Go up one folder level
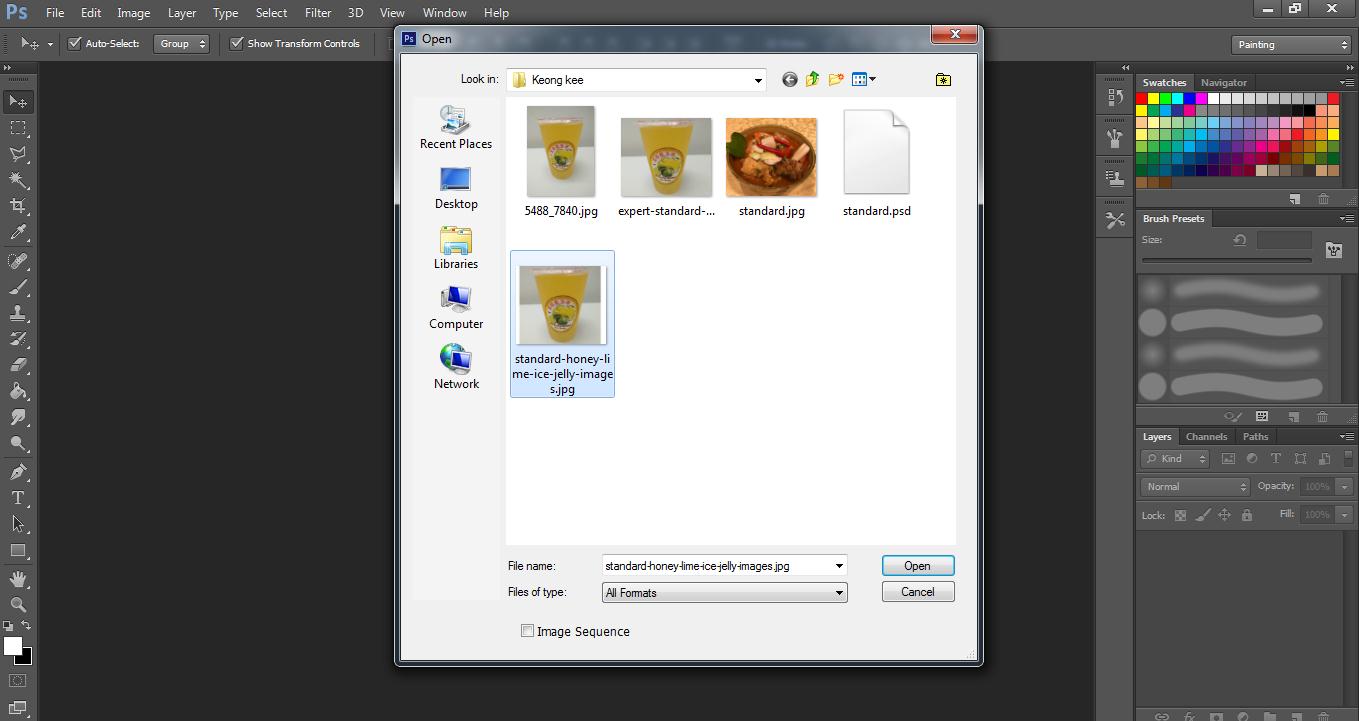The width and height of the screenshot is (1359, 721). [x=812, y=80]
